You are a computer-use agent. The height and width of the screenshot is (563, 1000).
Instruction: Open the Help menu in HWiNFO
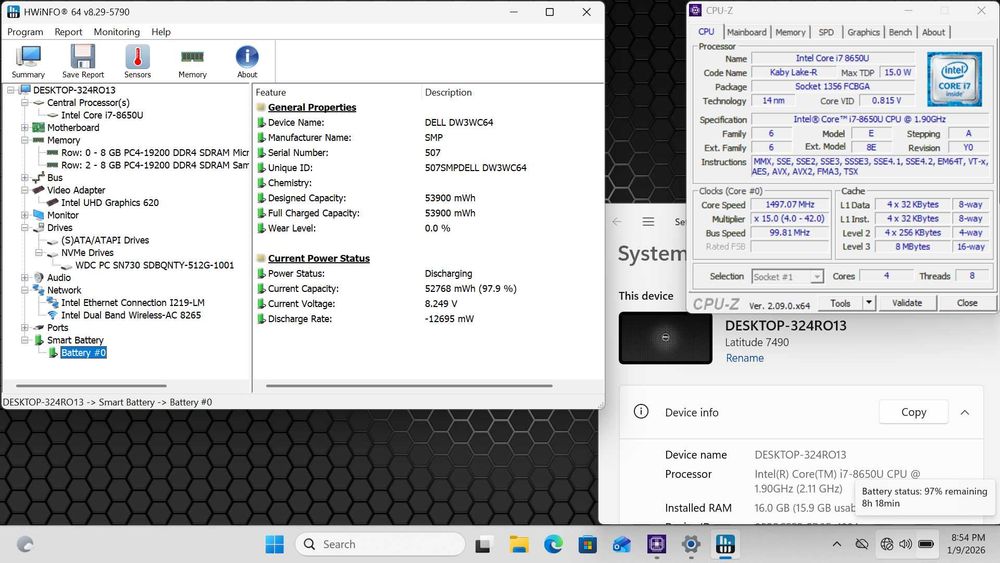tap(161, 32)
